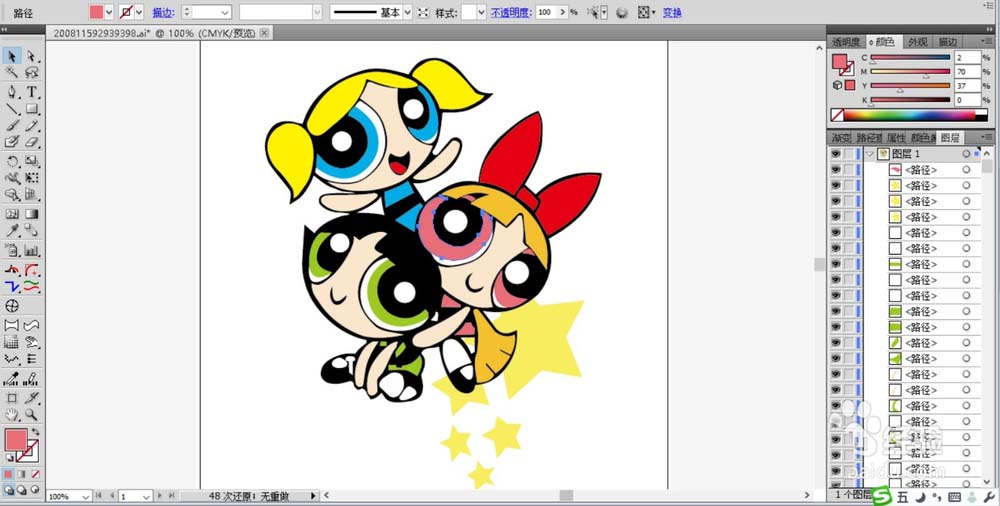Select the Pencil tool
The width and height of the screenshot is (1000, 506).
31,126
